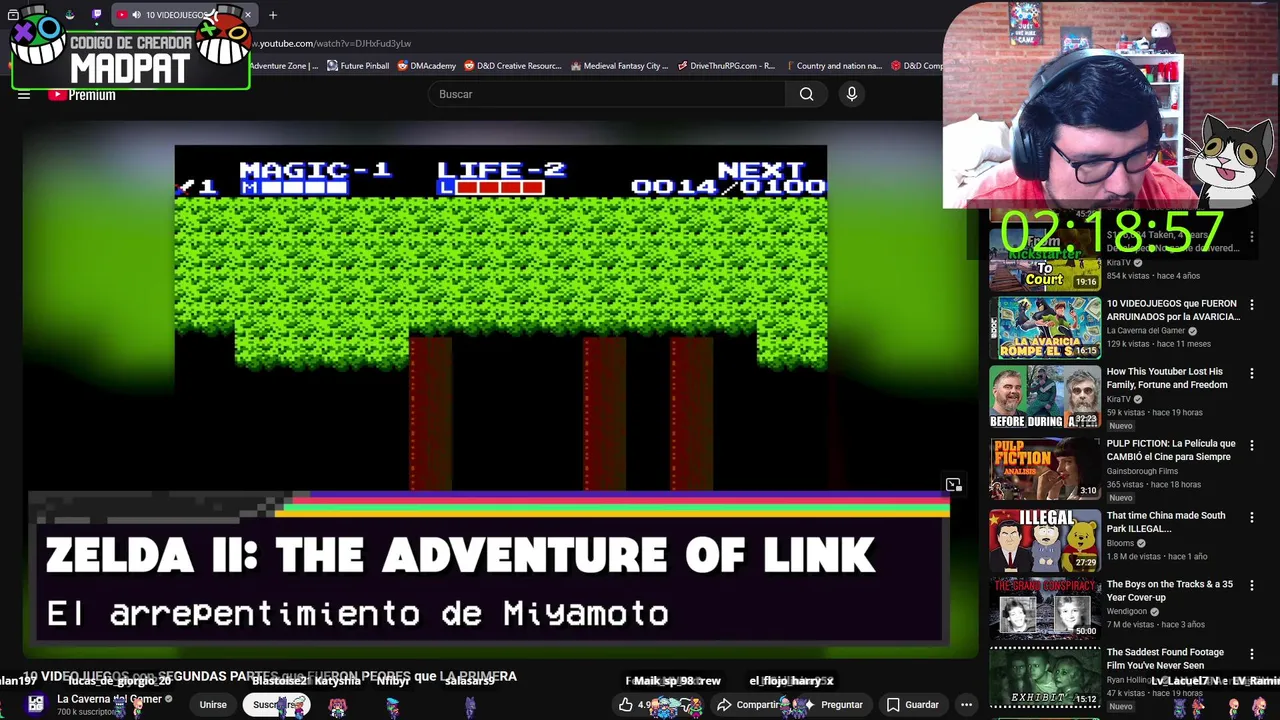Open The Saddest Found Footage Film title

coord(1165,659)
